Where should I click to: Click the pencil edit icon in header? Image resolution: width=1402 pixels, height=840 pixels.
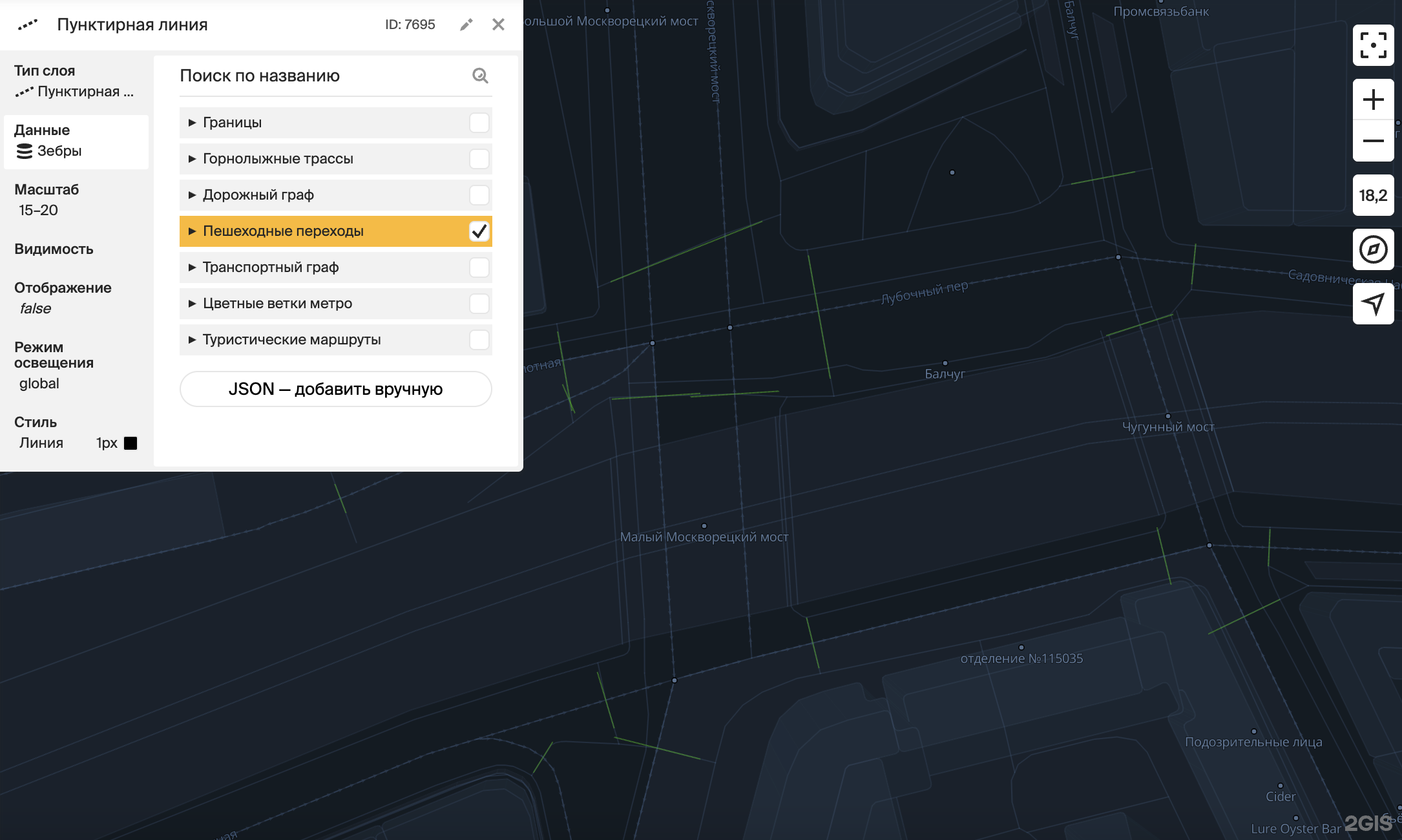pos(466,25)
